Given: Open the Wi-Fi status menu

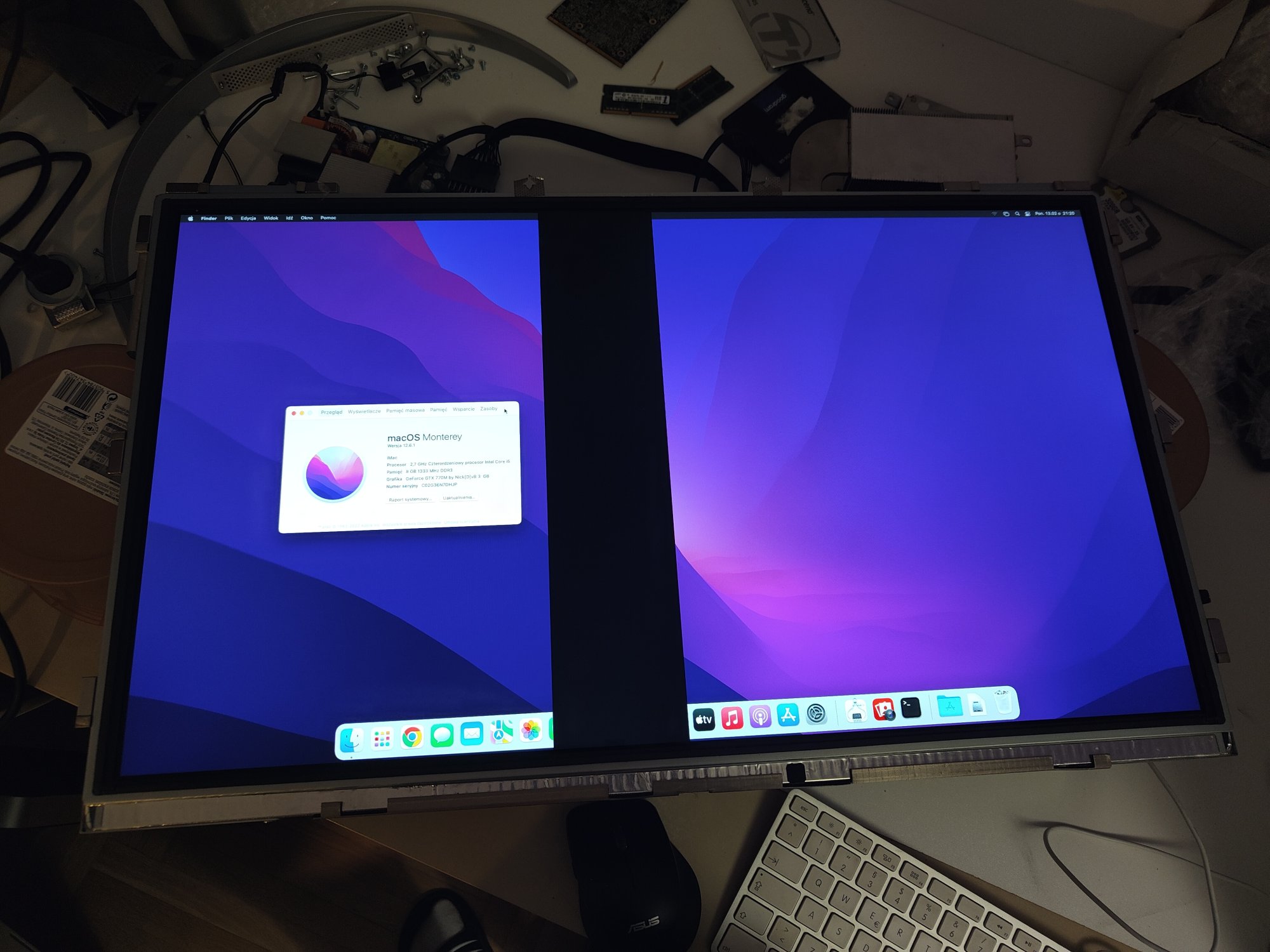Looking at the screenshot, I should click(x=994, y=214).
